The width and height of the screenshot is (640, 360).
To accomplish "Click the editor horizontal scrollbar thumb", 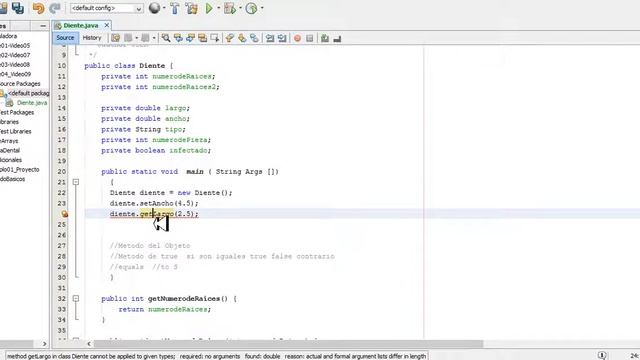I will click(x=288, y=344).
